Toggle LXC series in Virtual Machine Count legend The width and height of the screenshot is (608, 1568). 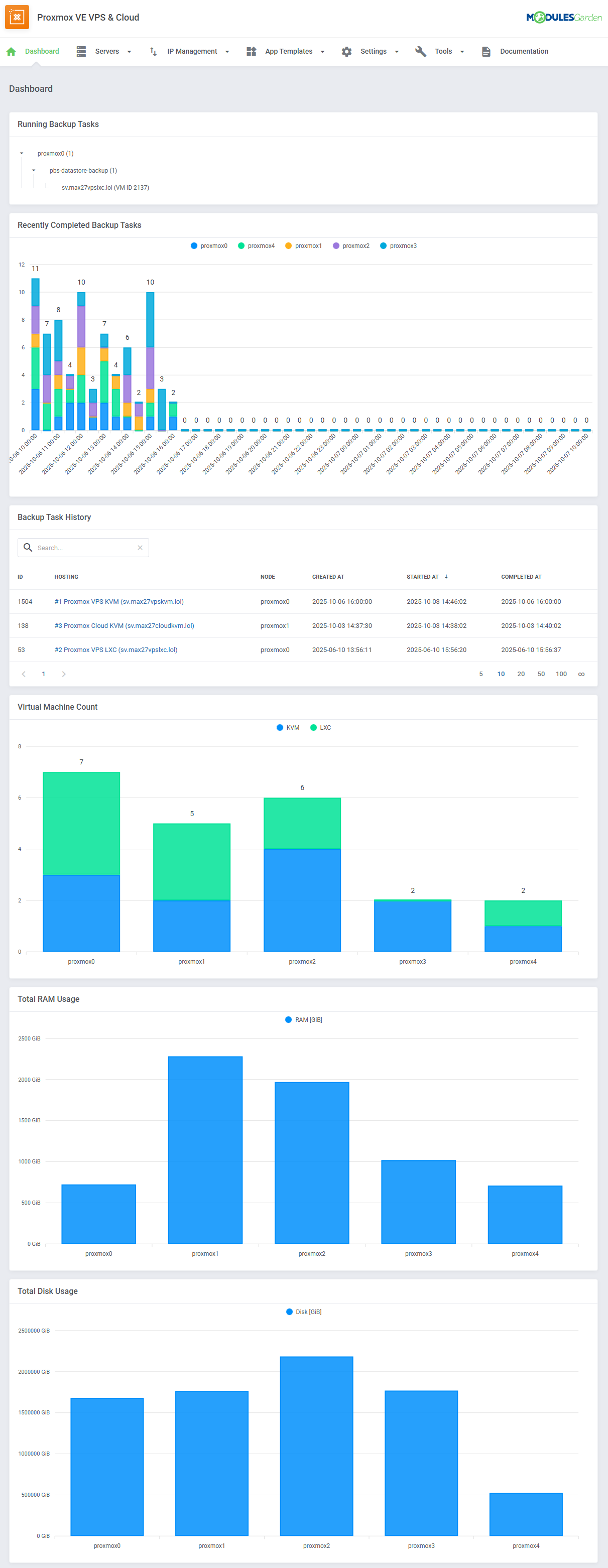click(x=321, y=727)
